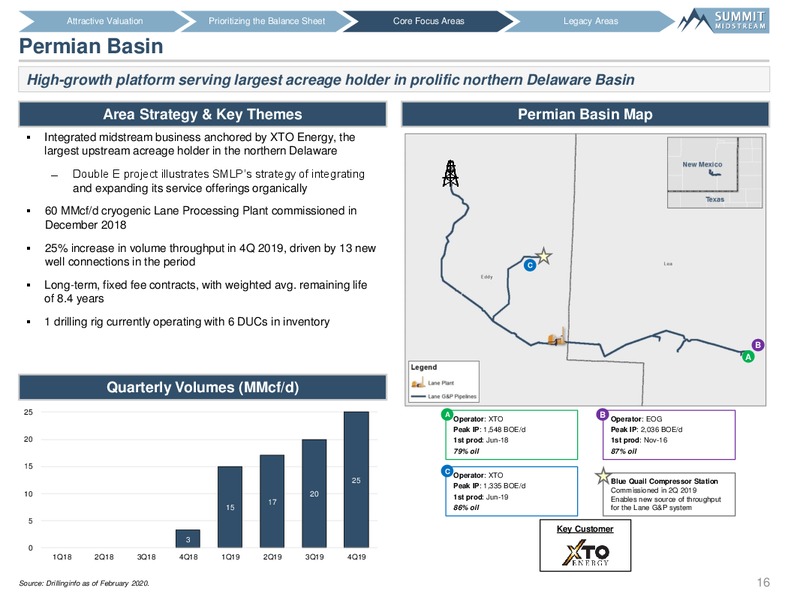Viewport: 788px width, 600px height.
Task: Click the High-growth platform subtitle text
Action: [331, 80]
